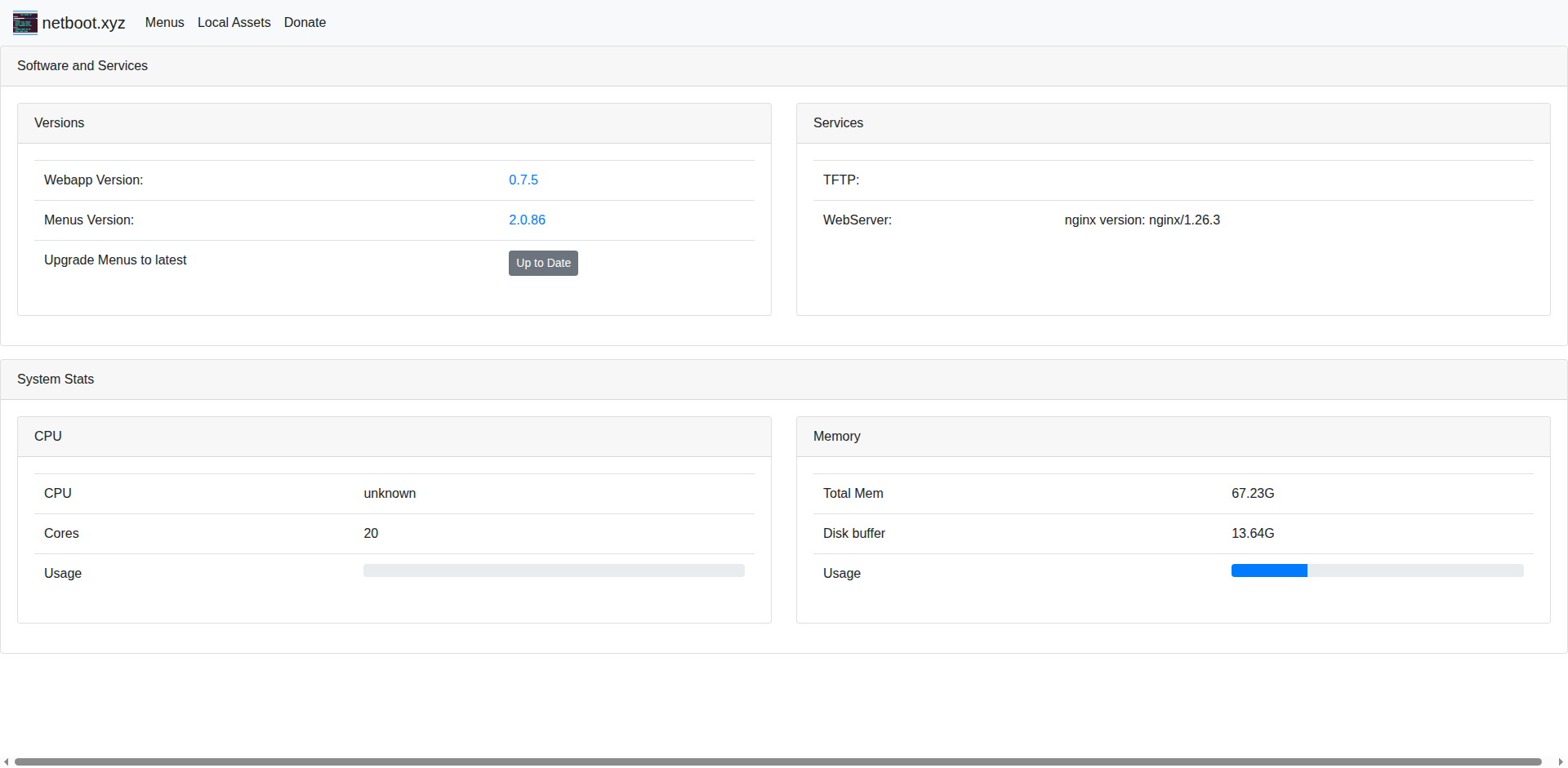Select the 'Webapp Version:' label
This screenshot has height=768, width=1568.
pos(93,180)
